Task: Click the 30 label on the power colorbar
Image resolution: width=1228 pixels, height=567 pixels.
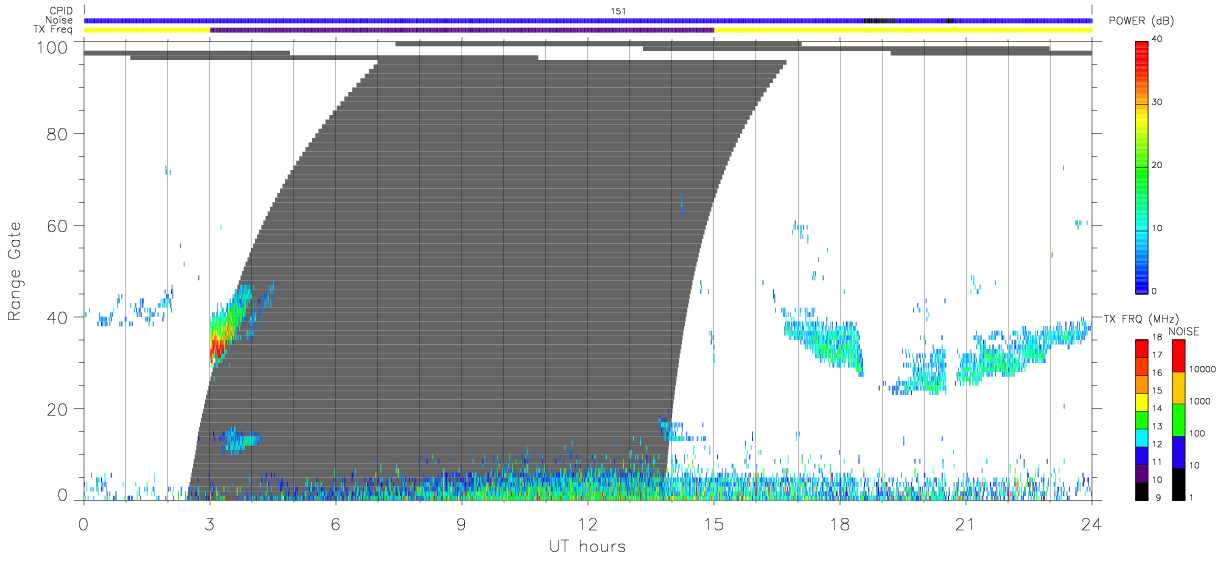Action: [x=1157, y=102]
